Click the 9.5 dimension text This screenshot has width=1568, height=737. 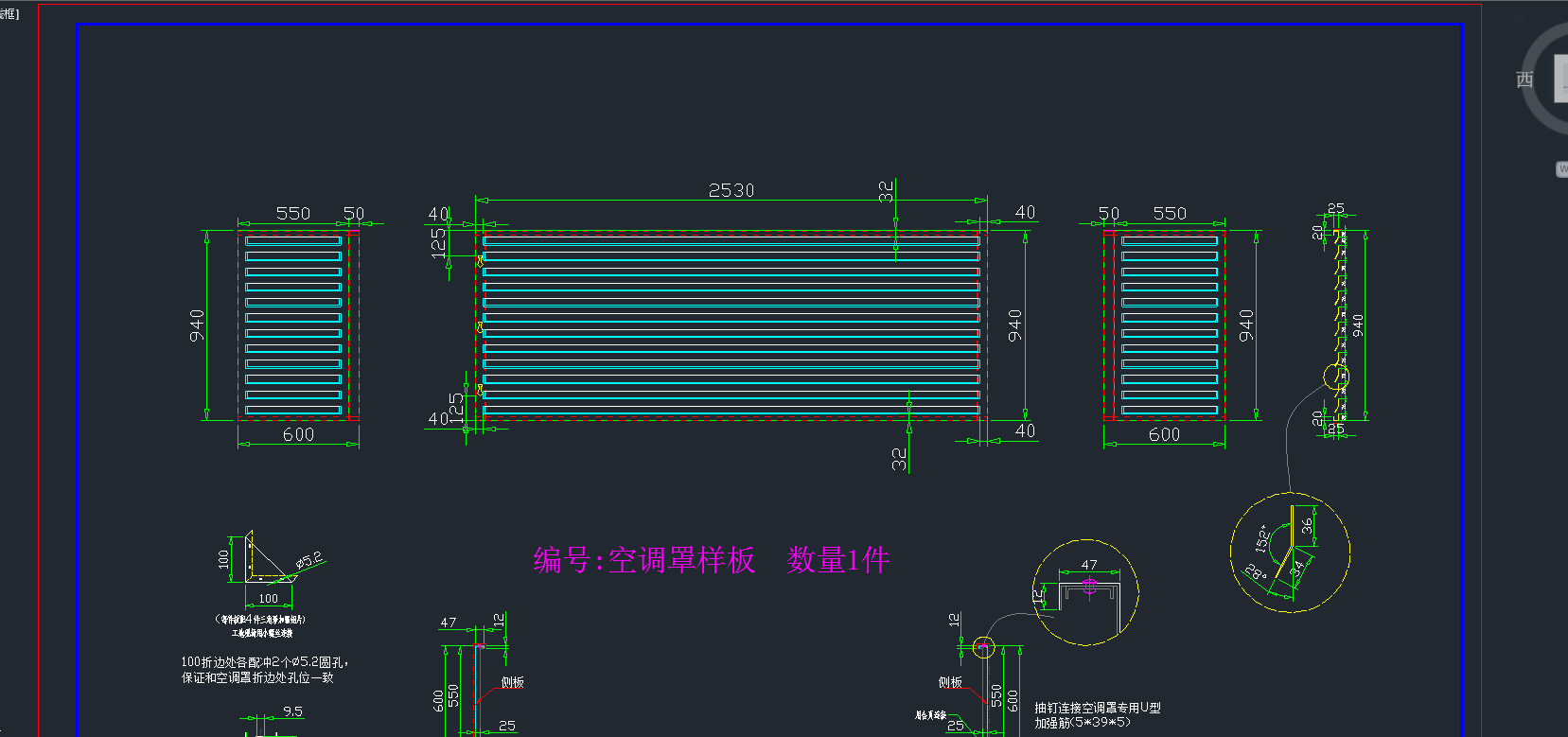point(292,711)
